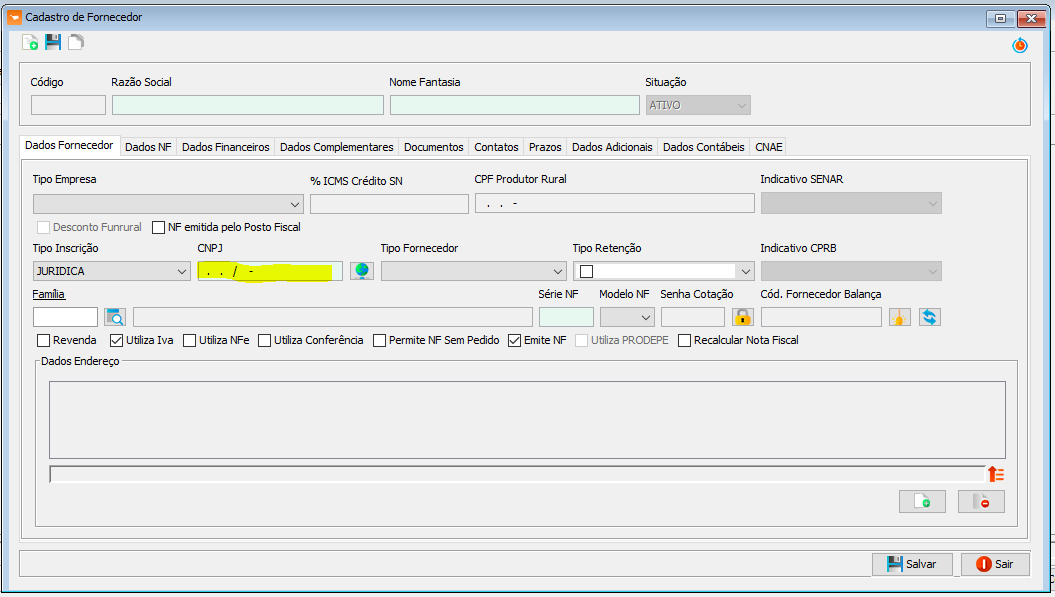Enable the Revenda checkbox
This screenshot has height=597, width=1055.
click(43, 340)
